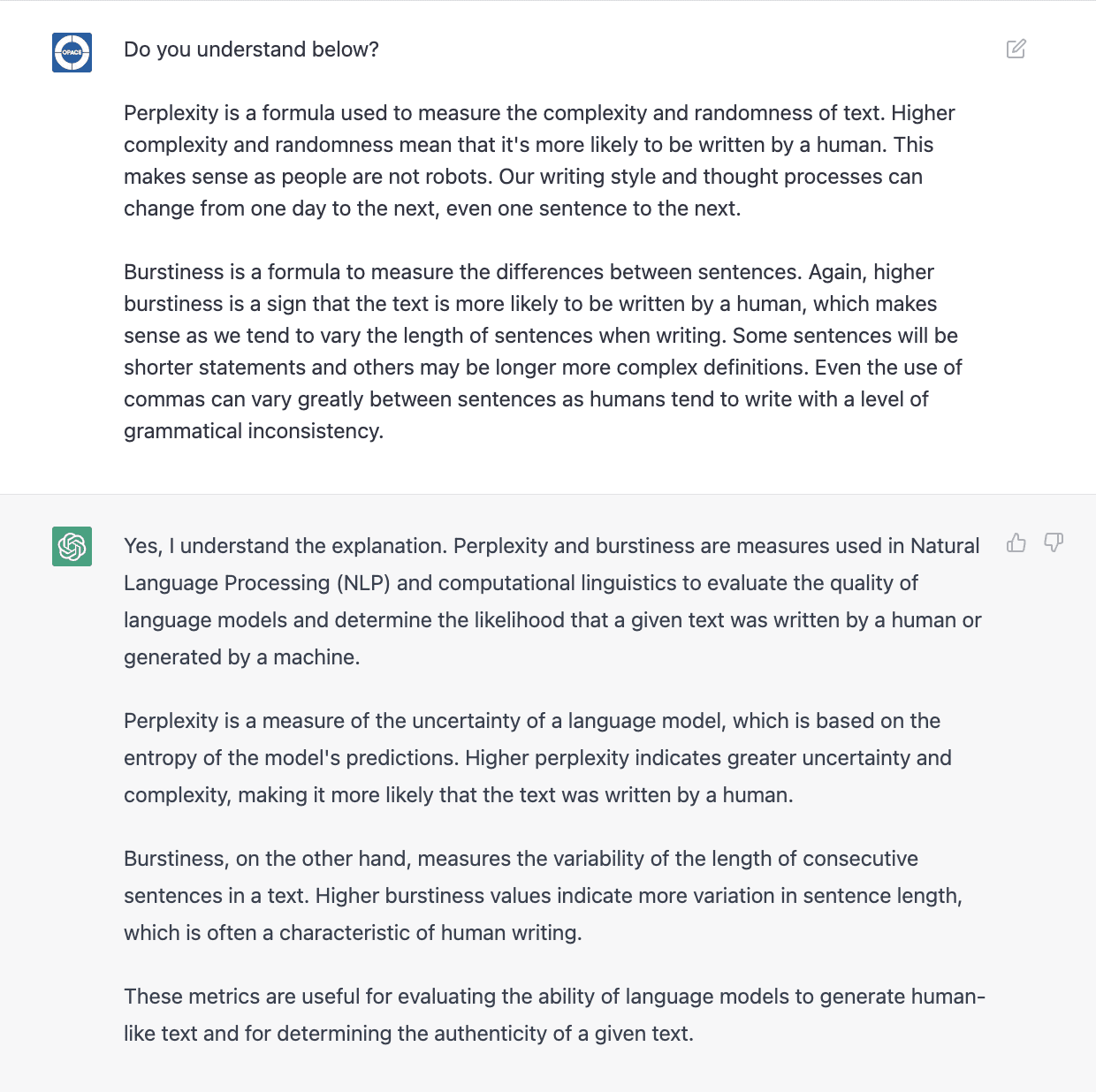The width and height of the screenshot is (1096, 1092).
Task: Give the response a thumbs down
Action: click(x=1054, y=542)
